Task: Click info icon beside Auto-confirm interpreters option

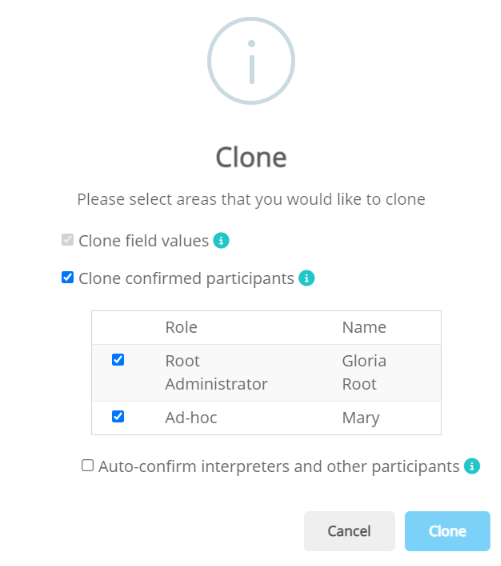Action: coord(472,466)
